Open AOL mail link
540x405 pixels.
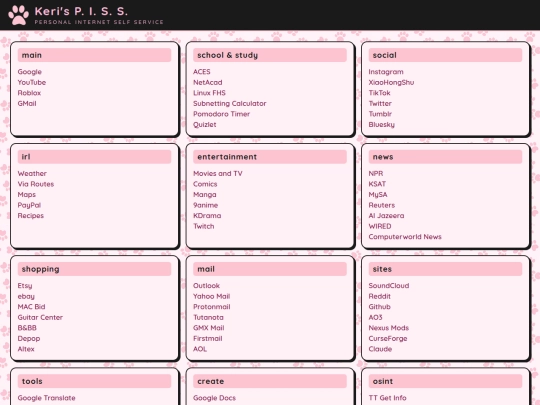pos(200,349)
